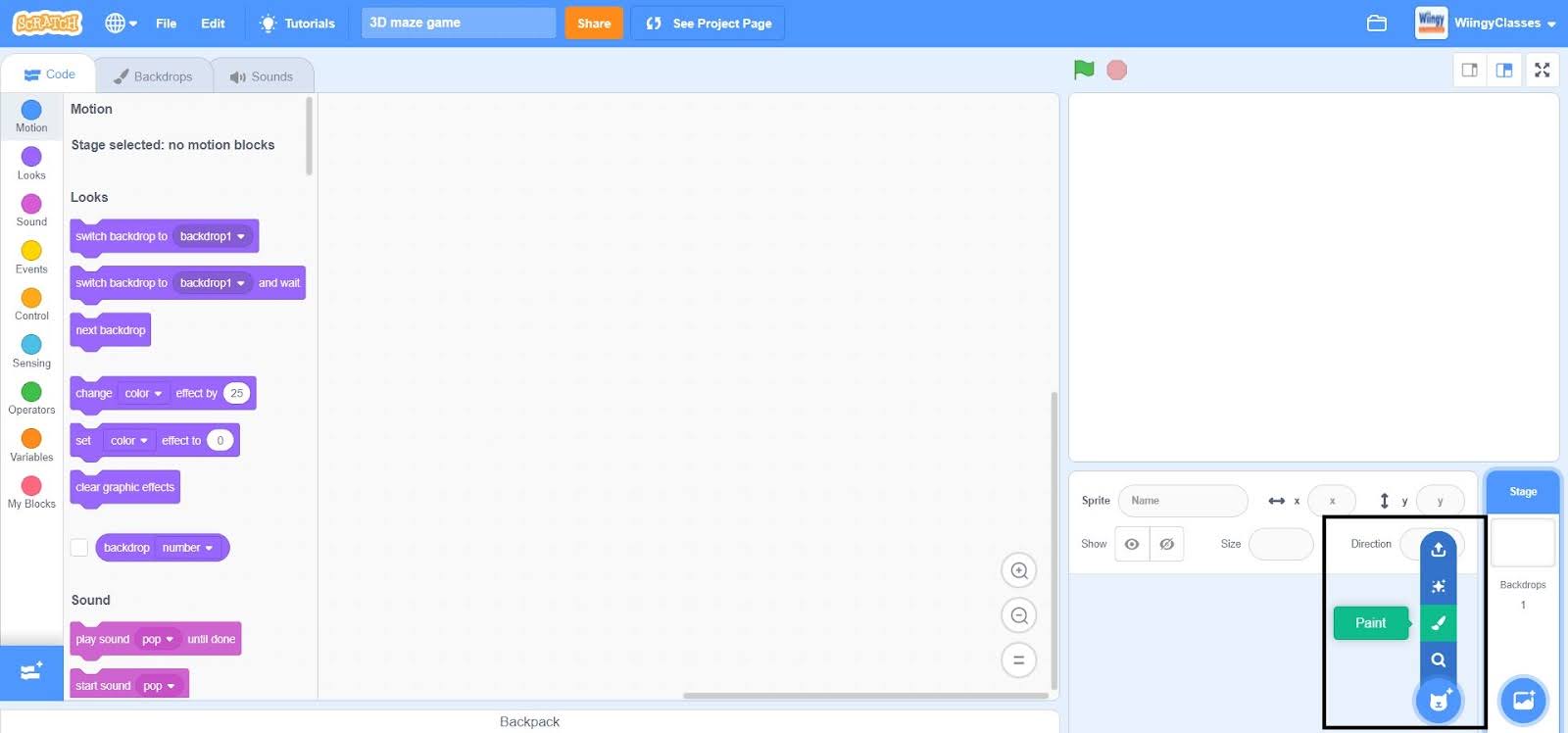Open the File menu
This screenshot has width=1568, height=733.
click(x=167, y=23)
